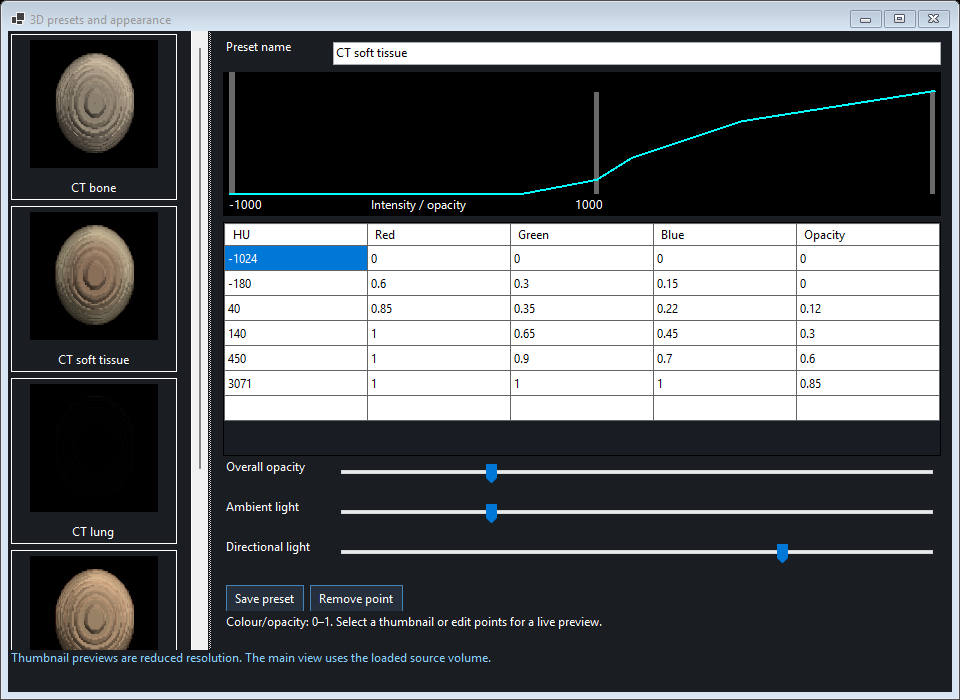Select the Green cell 0.65 in row 140
Viewport: 960px width, 700px height.
click(x=582, y=334)
